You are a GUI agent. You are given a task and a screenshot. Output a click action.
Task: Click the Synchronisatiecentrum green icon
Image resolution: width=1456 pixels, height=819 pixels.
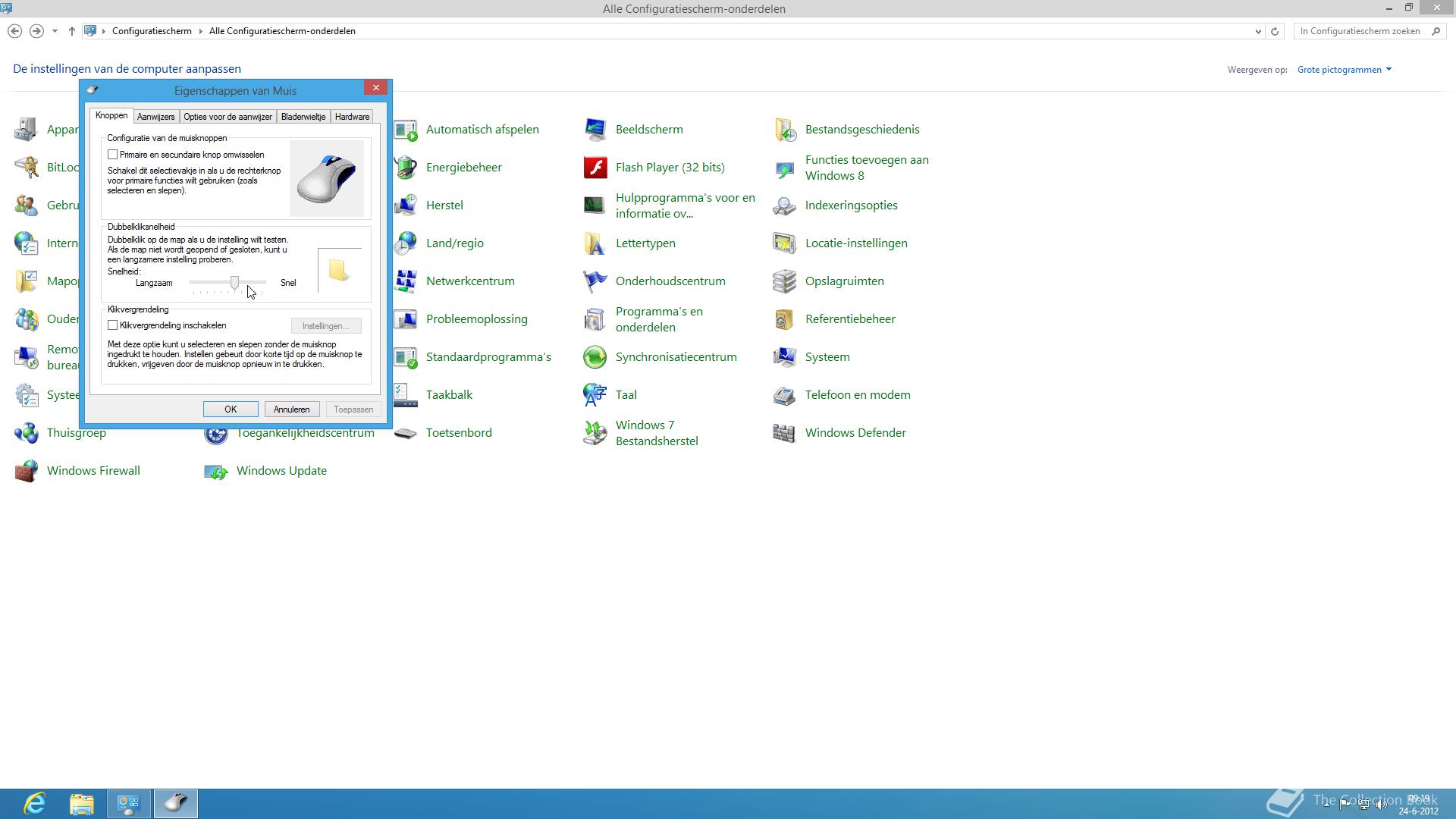595,357
